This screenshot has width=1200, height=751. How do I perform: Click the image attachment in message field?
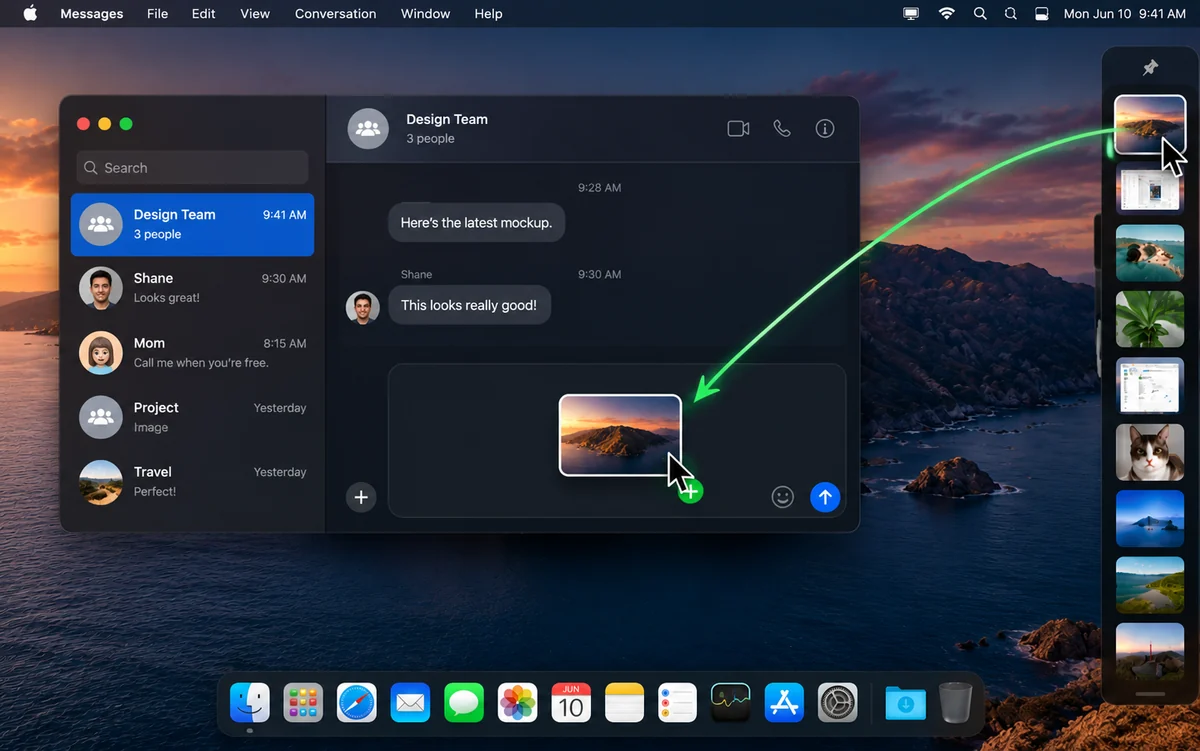tap(620, 435)
